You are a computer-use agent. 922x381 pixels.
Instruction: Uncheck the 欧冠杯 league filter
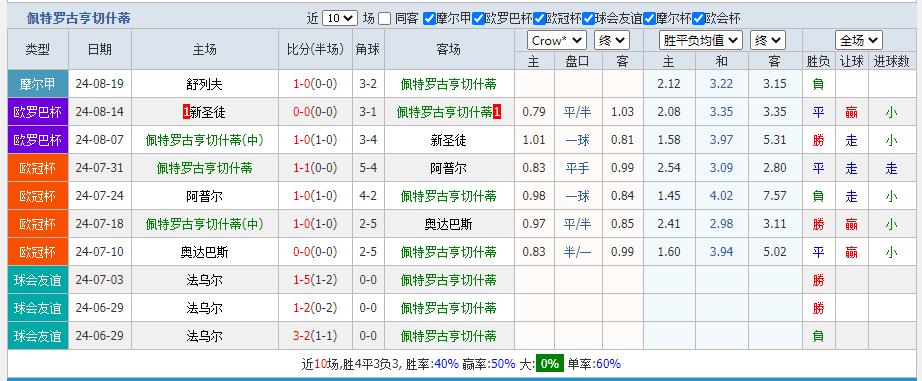(x=539, y=19)
